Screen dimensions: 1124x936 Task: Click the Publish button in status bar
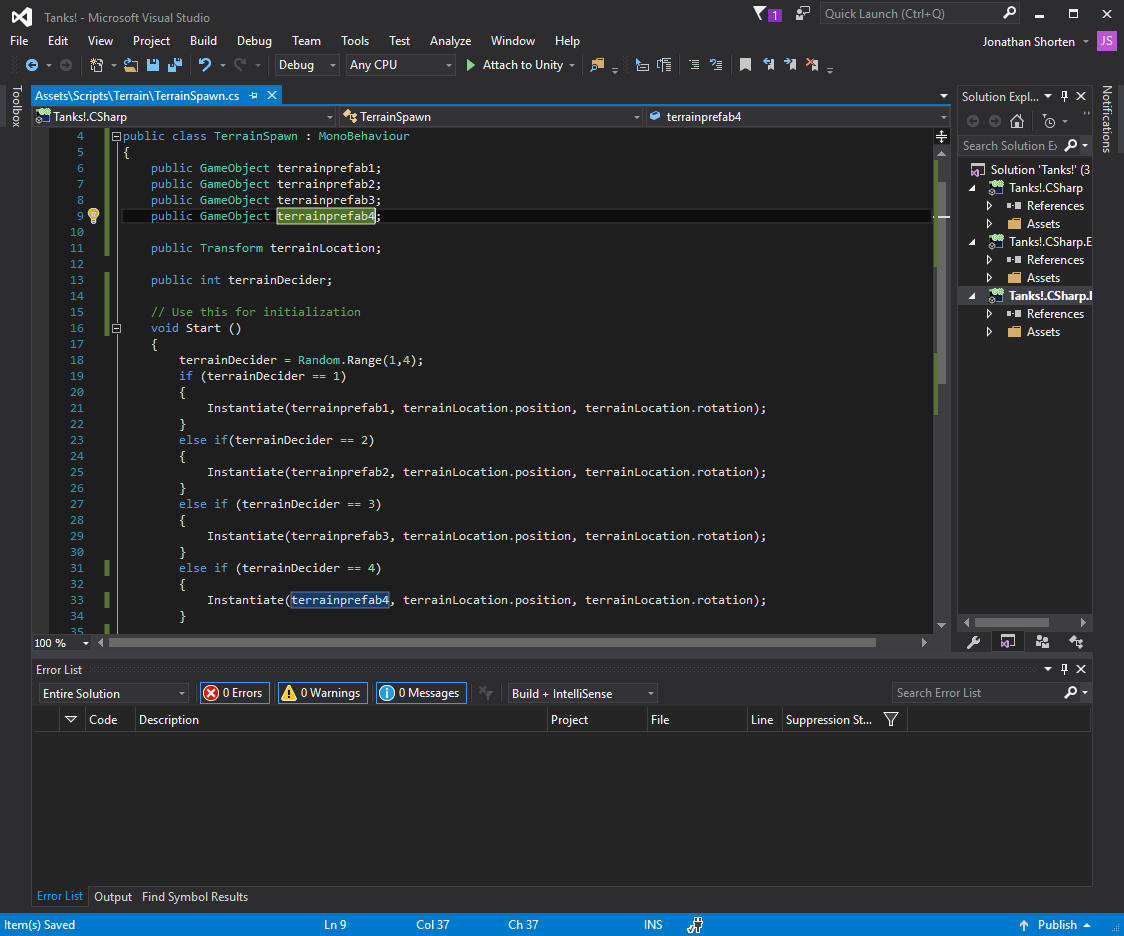point(1056,925)
